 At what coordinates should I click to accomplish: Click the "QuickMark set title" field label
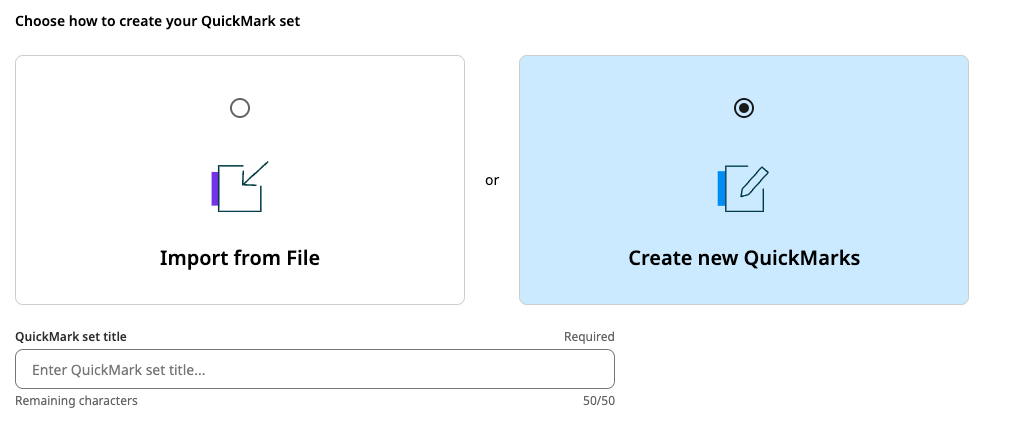click(x=71, y=337)
